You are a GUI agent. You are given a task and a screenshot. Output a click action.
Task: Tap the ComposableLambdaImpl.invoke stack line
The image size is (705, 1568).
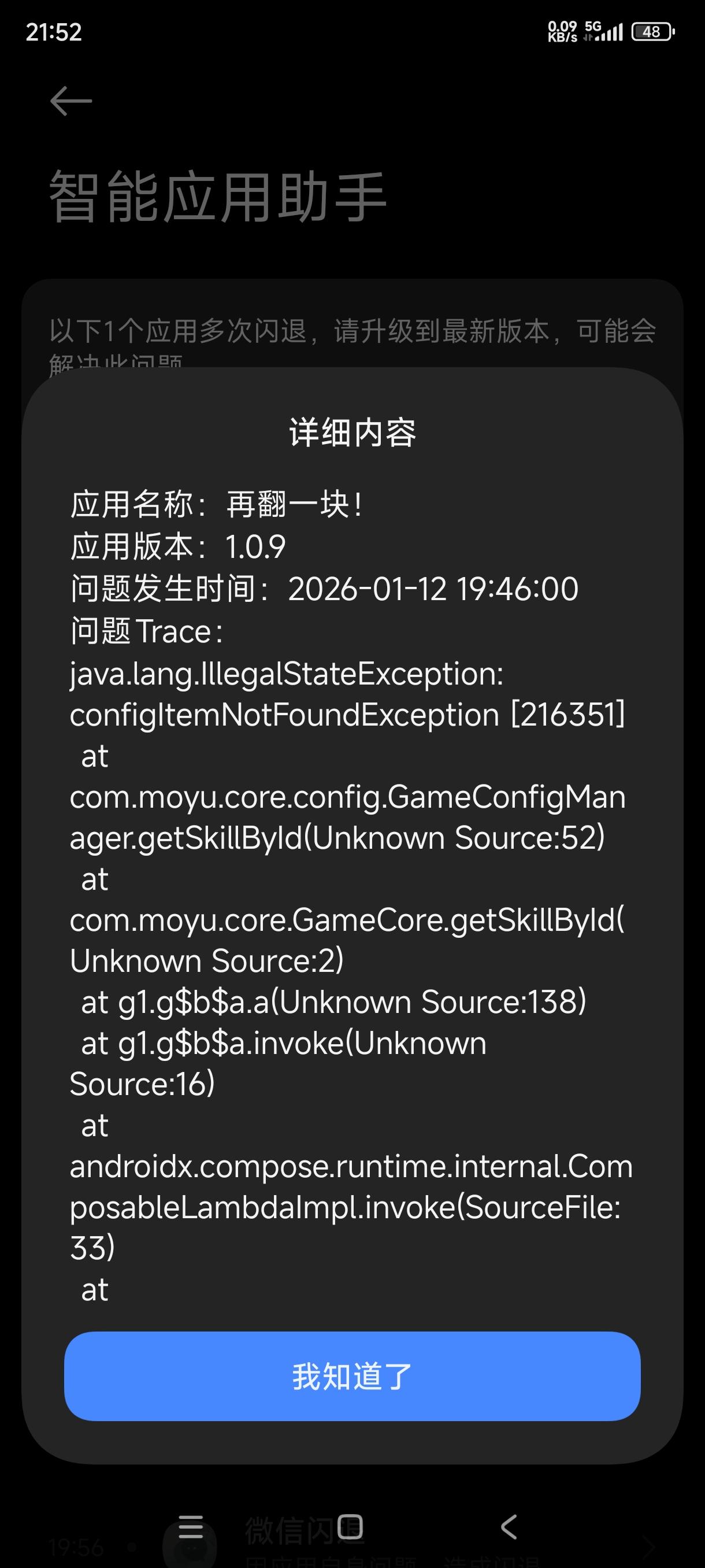click(351, 1207)
